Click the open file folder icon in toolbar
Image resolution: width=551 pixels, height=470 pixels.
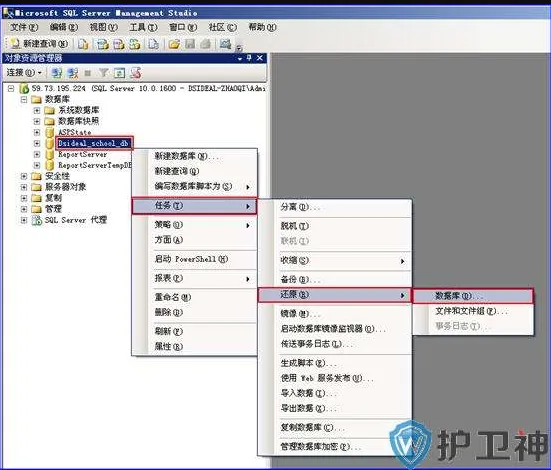[x=174, y=44]
